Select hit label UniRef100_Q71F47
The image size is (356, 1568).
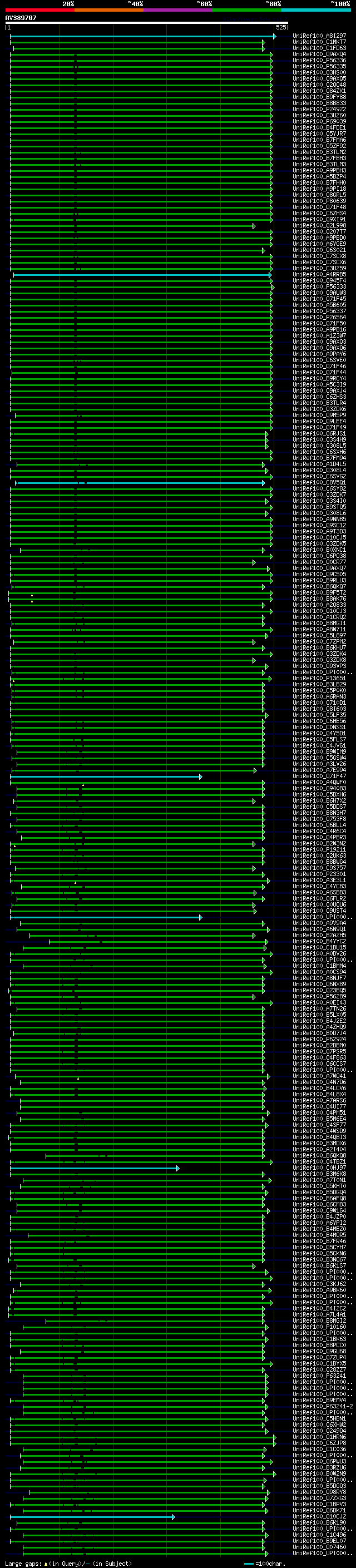coord(319,776)
